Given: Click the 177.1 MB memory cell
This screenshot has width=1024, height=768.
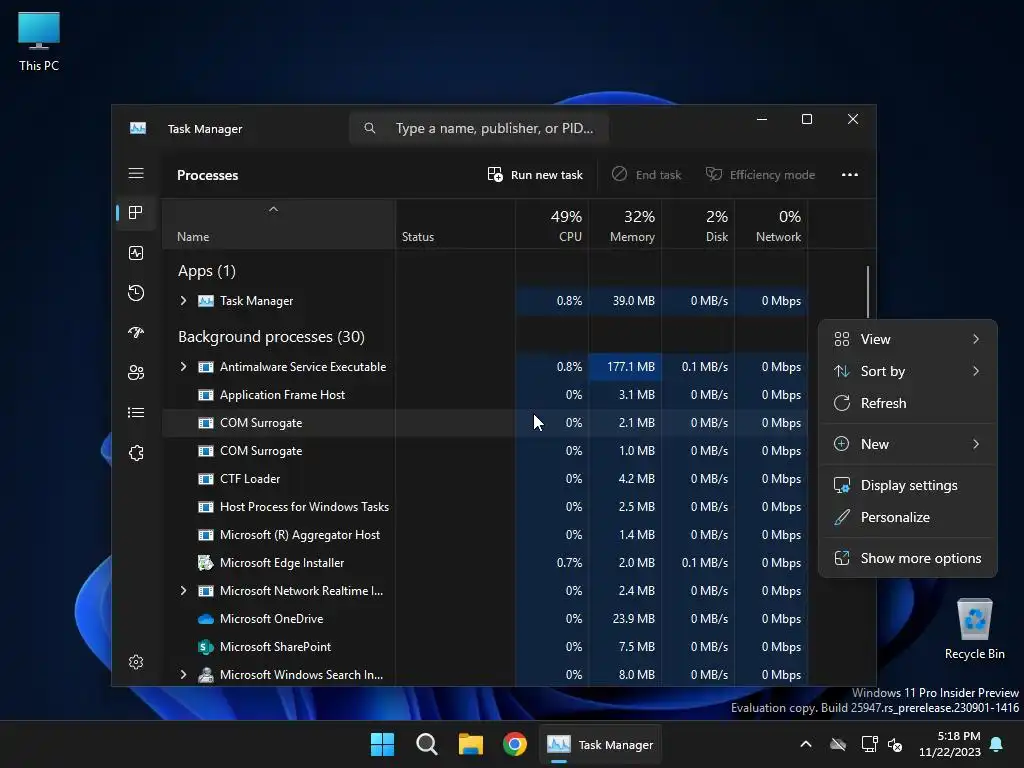Looking at the screenshot, I should (626, 366).
